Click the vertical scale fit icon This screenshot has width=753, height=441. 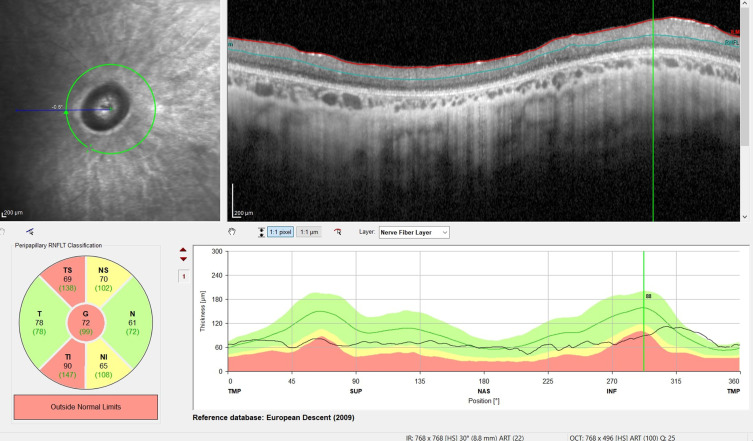tap(262, 231)
